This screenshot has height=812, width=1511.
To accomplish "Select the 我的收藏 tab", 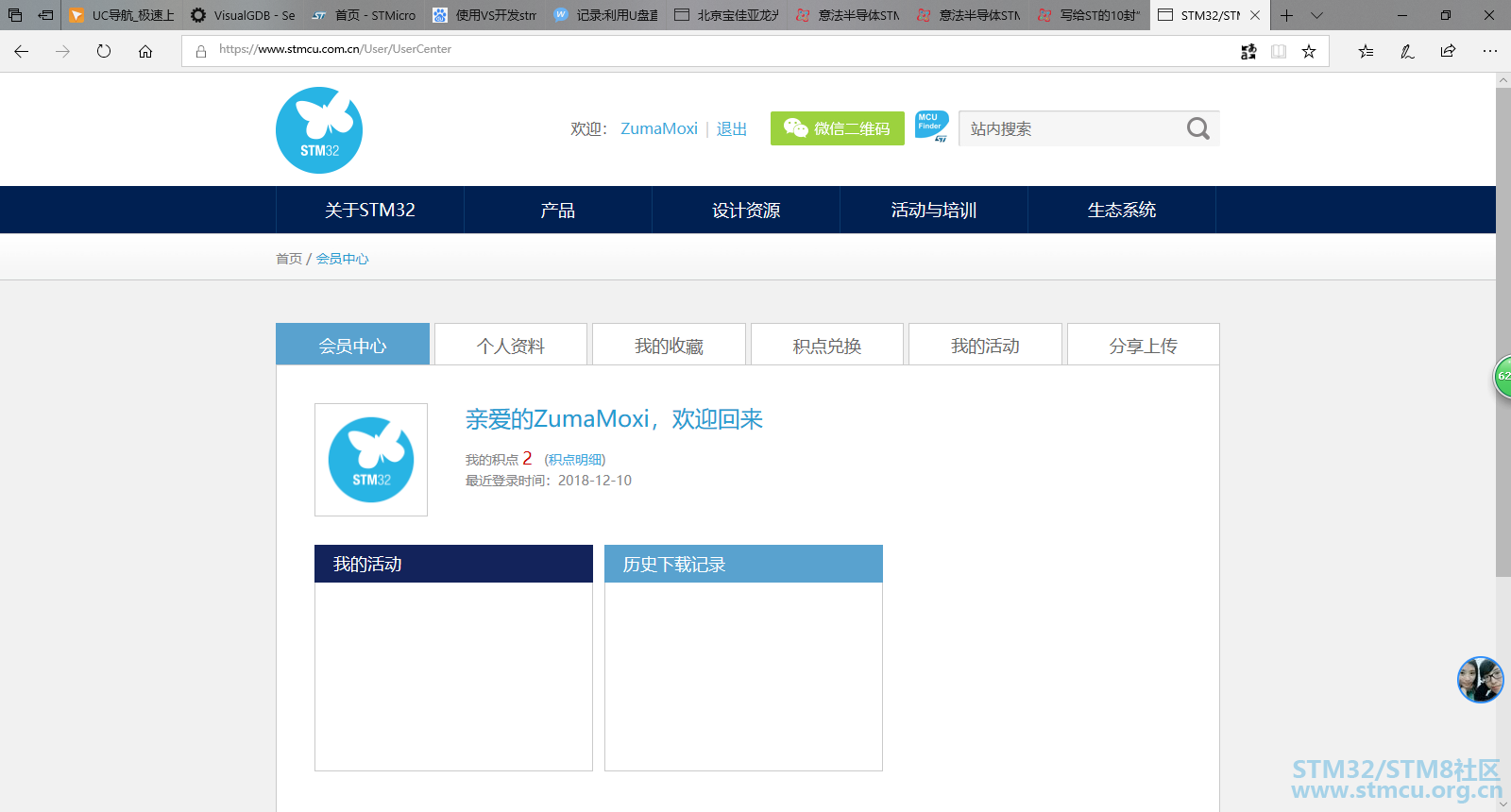I will tap(669, 345).
